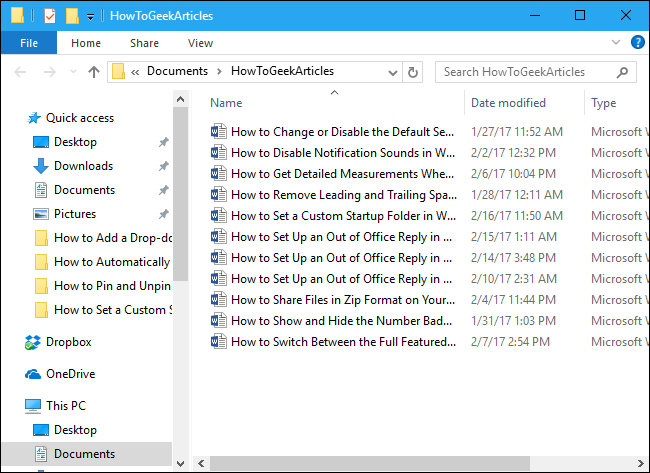This screenshot has height=473, width=650.
Task: Click the Properties icon in title bar
Action: [50, 15]
